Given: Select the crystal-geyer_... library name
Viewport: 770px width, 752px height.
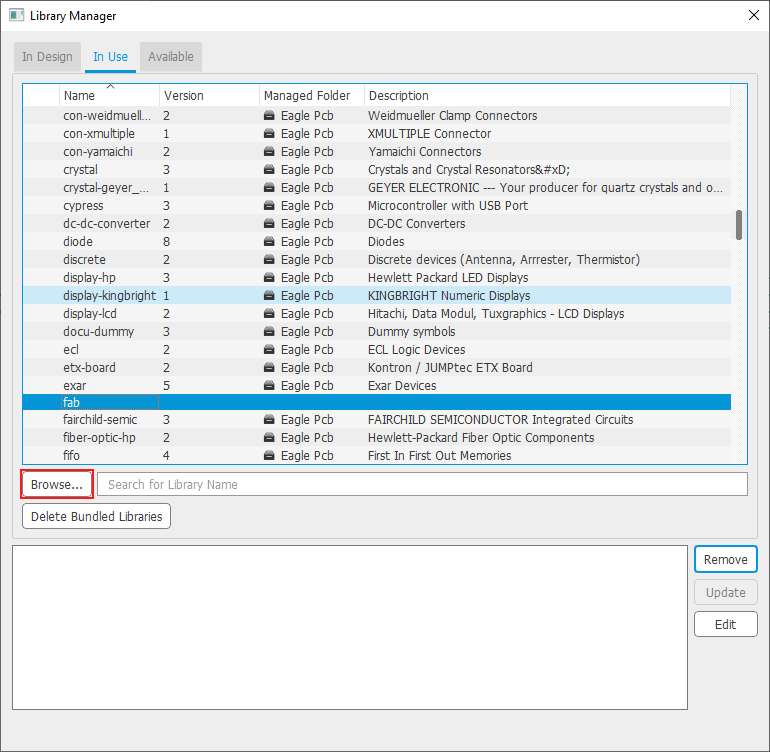Looking at the screenshot, I should [x=106, y=188].
